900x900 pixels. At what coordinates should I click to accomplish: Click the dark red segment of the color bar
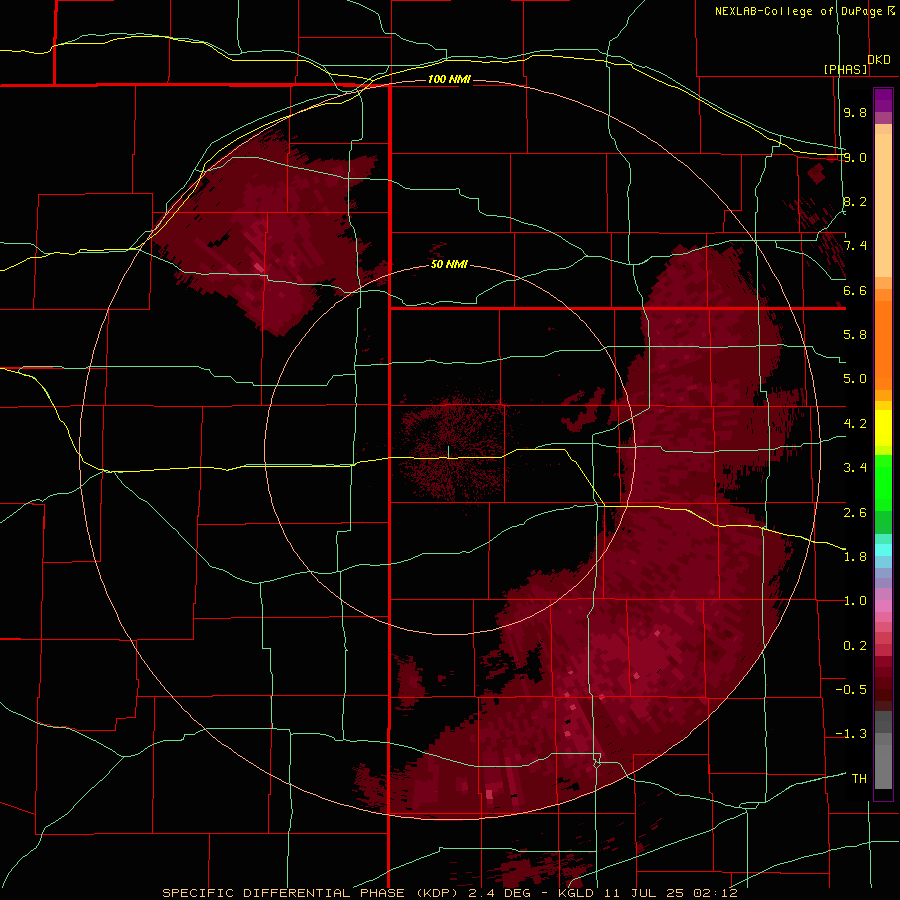coord(883,683)
